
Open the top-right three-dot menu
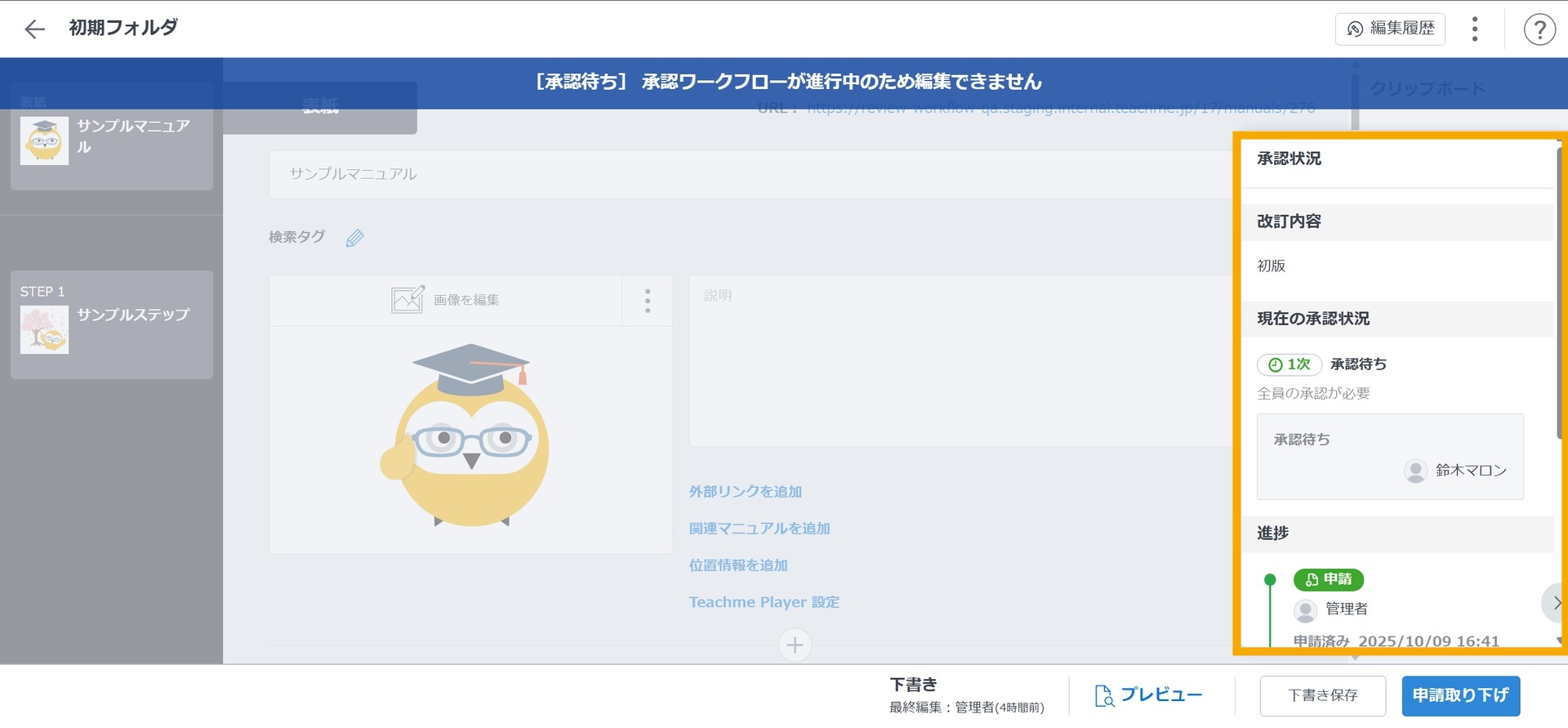pyautogui.click(x=1474, y=29)
